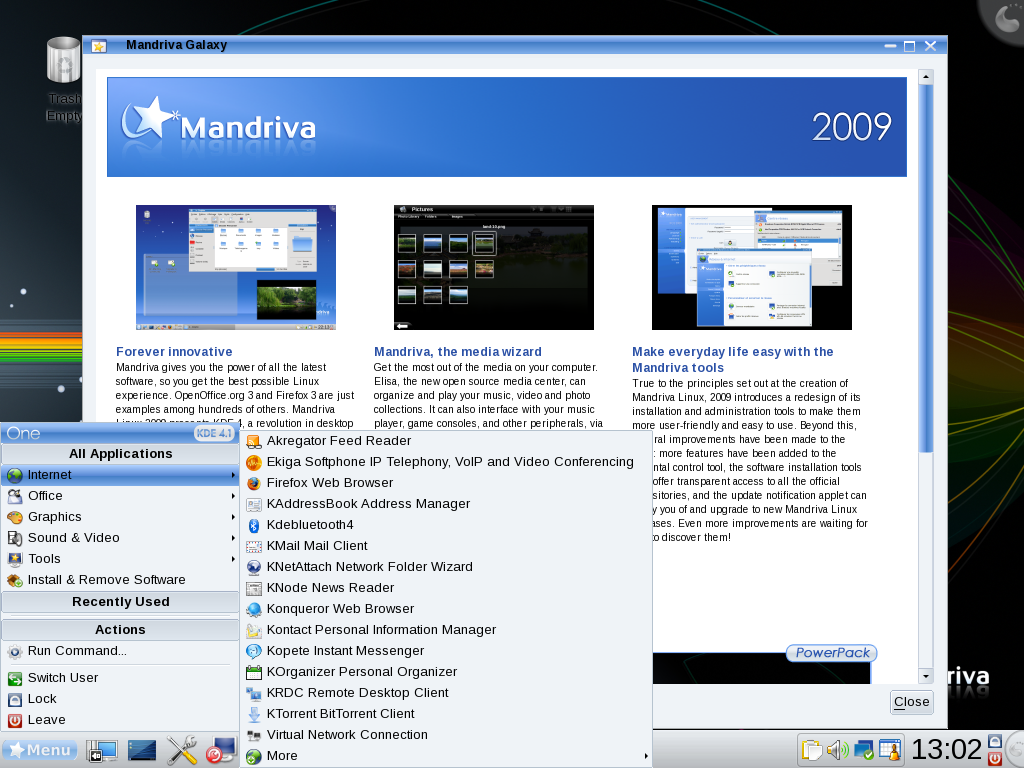Start Firefox Web Browser from the submenu

[x=447, y=483]
